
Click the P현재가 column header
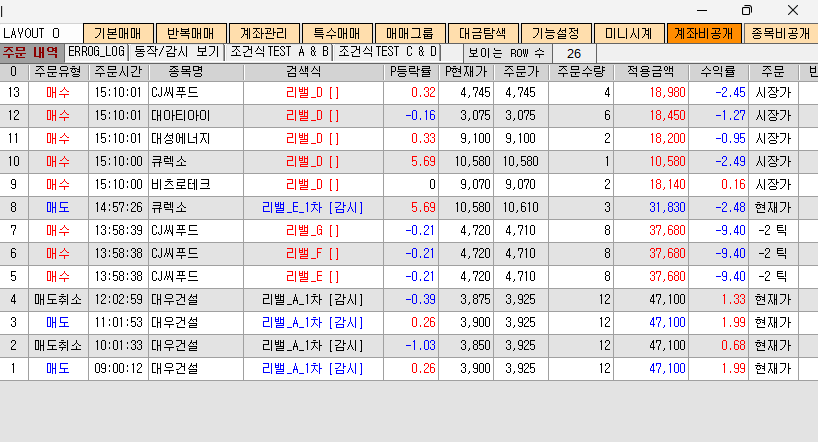pyautogui.click(x=466, y=72)
